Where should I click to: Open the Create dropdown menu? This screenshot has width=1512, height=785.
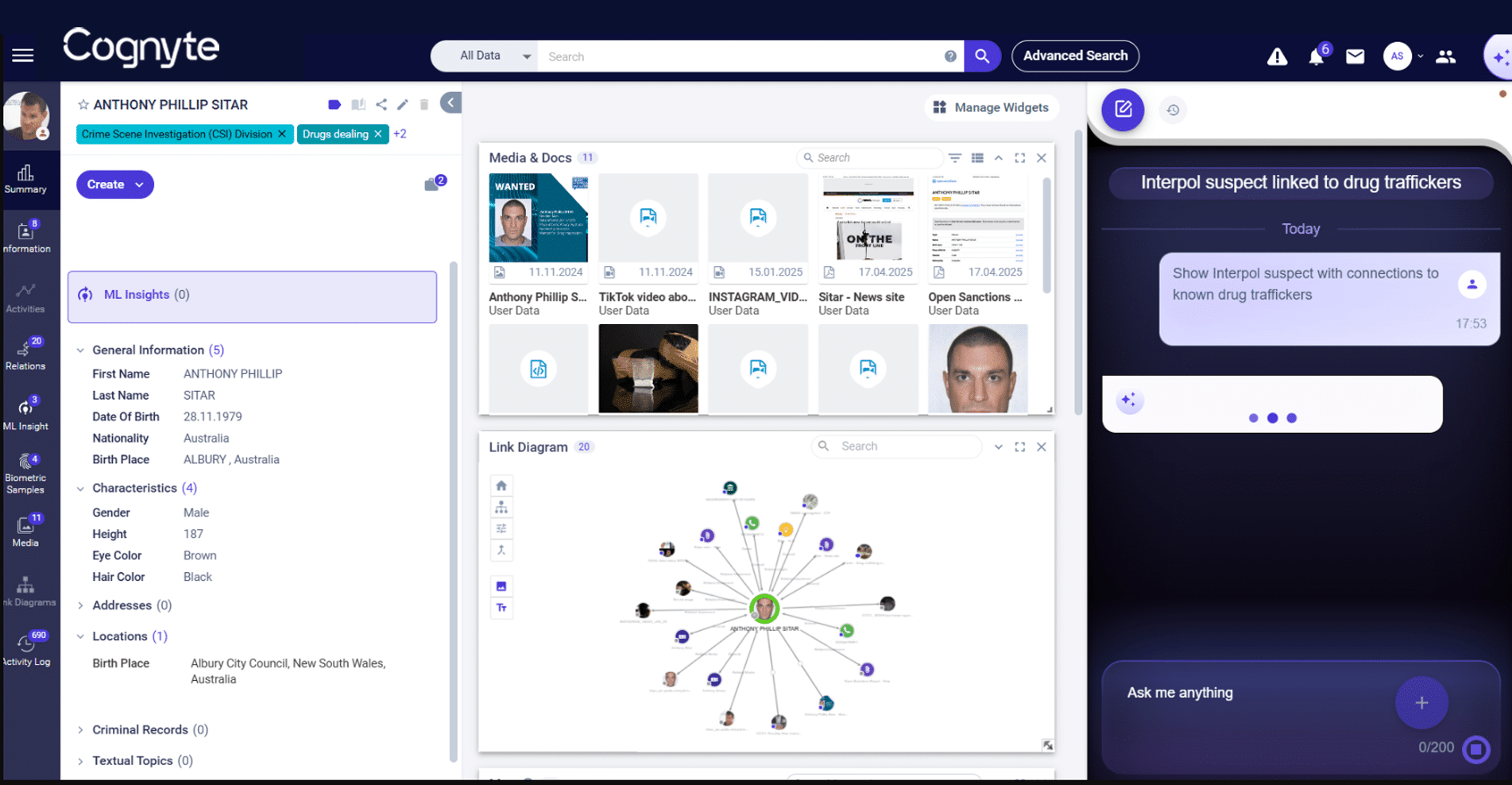pyautogui.click(x=114, y=184)
